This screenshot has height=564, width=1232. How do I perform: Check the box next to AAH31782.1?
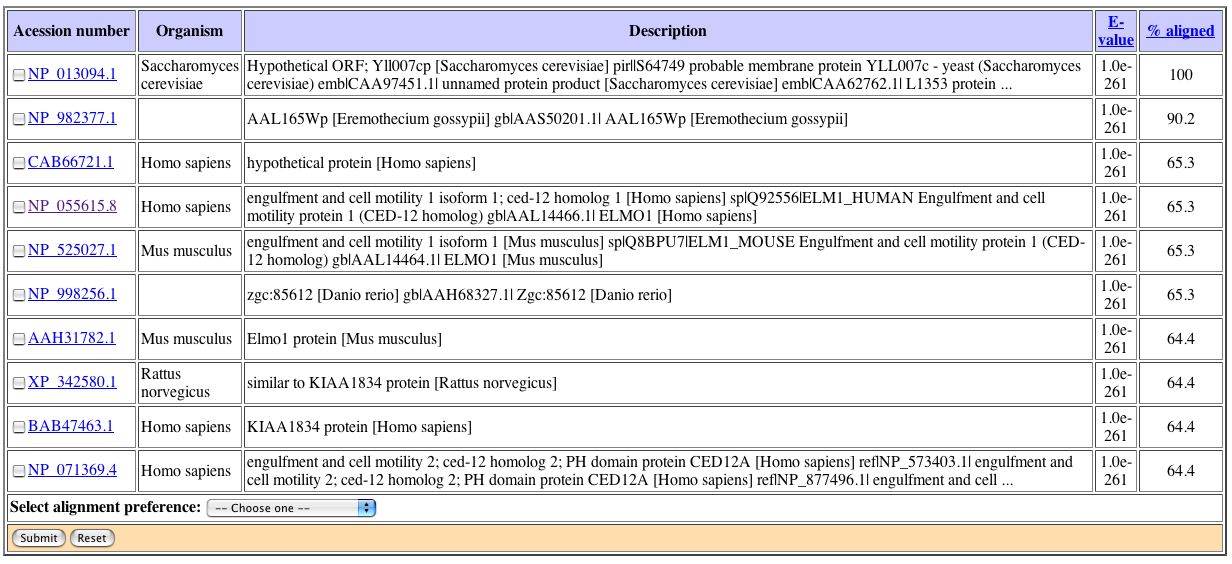[x=19, y=339]
